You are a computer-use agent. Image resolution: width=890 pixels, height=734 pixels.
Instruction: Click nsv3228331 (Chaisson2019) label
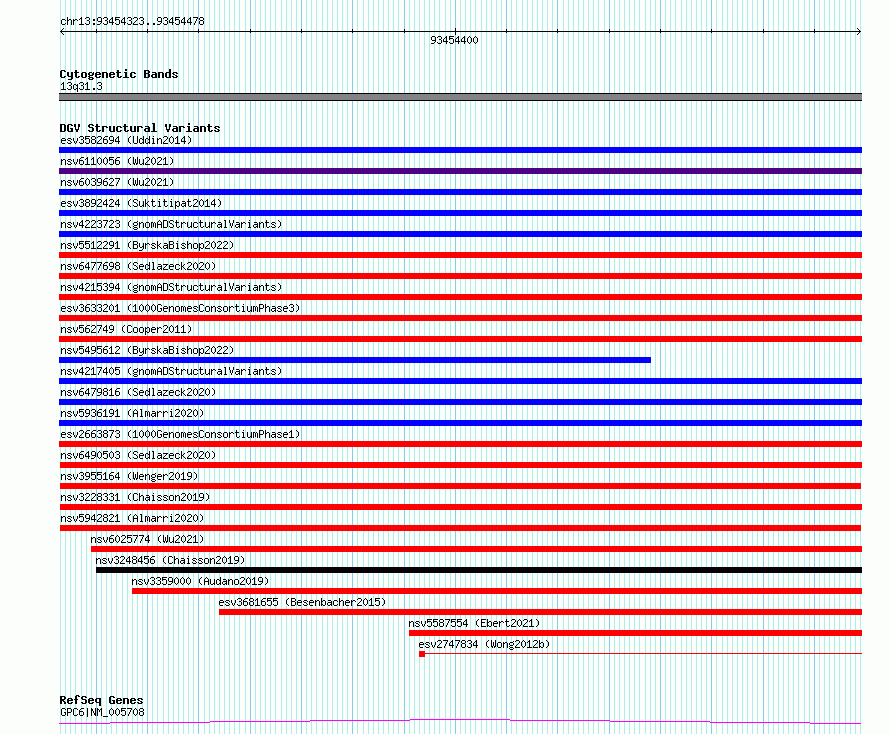[x=135, y=497]
